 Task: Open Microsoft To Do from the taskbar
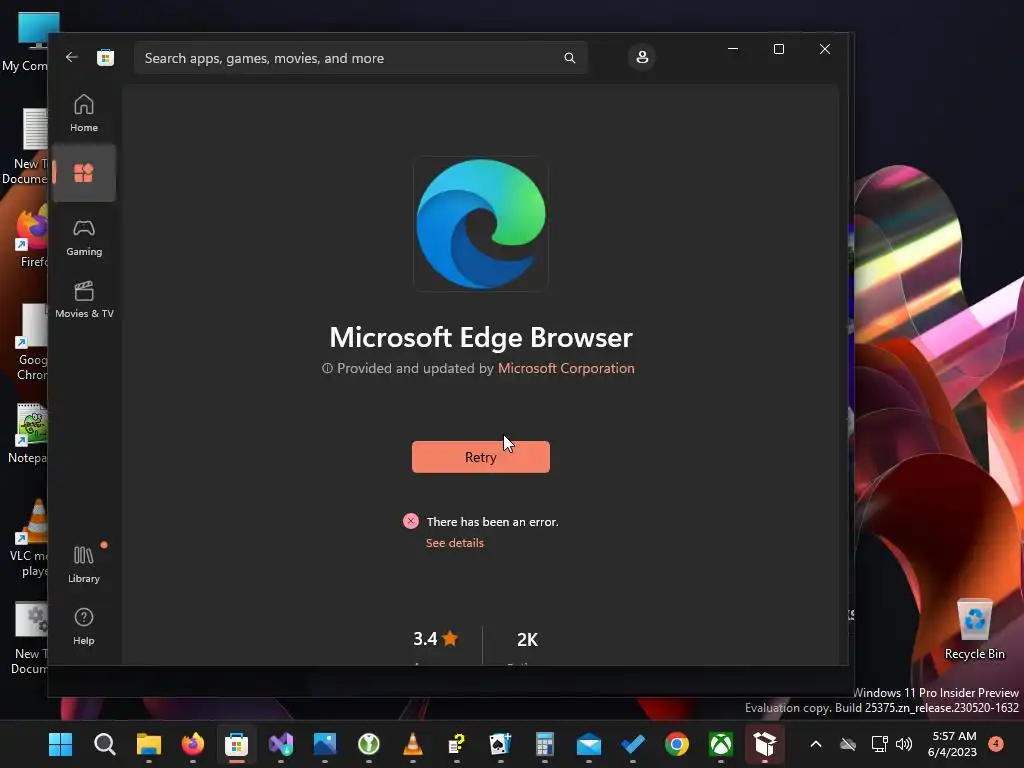[x=633, y=744]
